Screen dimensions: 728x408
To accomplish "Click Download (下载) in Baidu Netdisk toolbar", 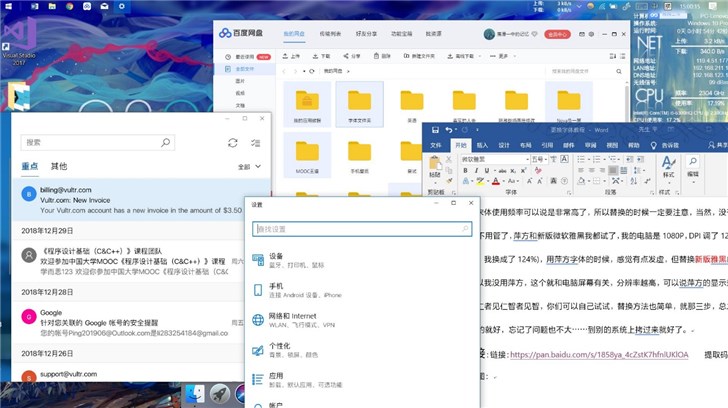I will tap(321, 56).
